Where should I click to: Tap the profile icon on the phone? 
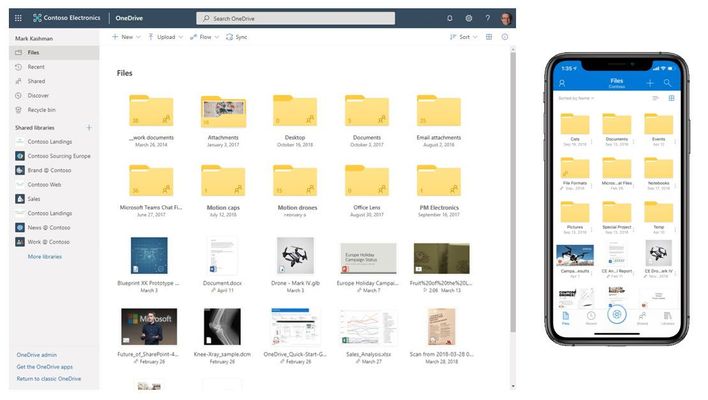point(562,83)
